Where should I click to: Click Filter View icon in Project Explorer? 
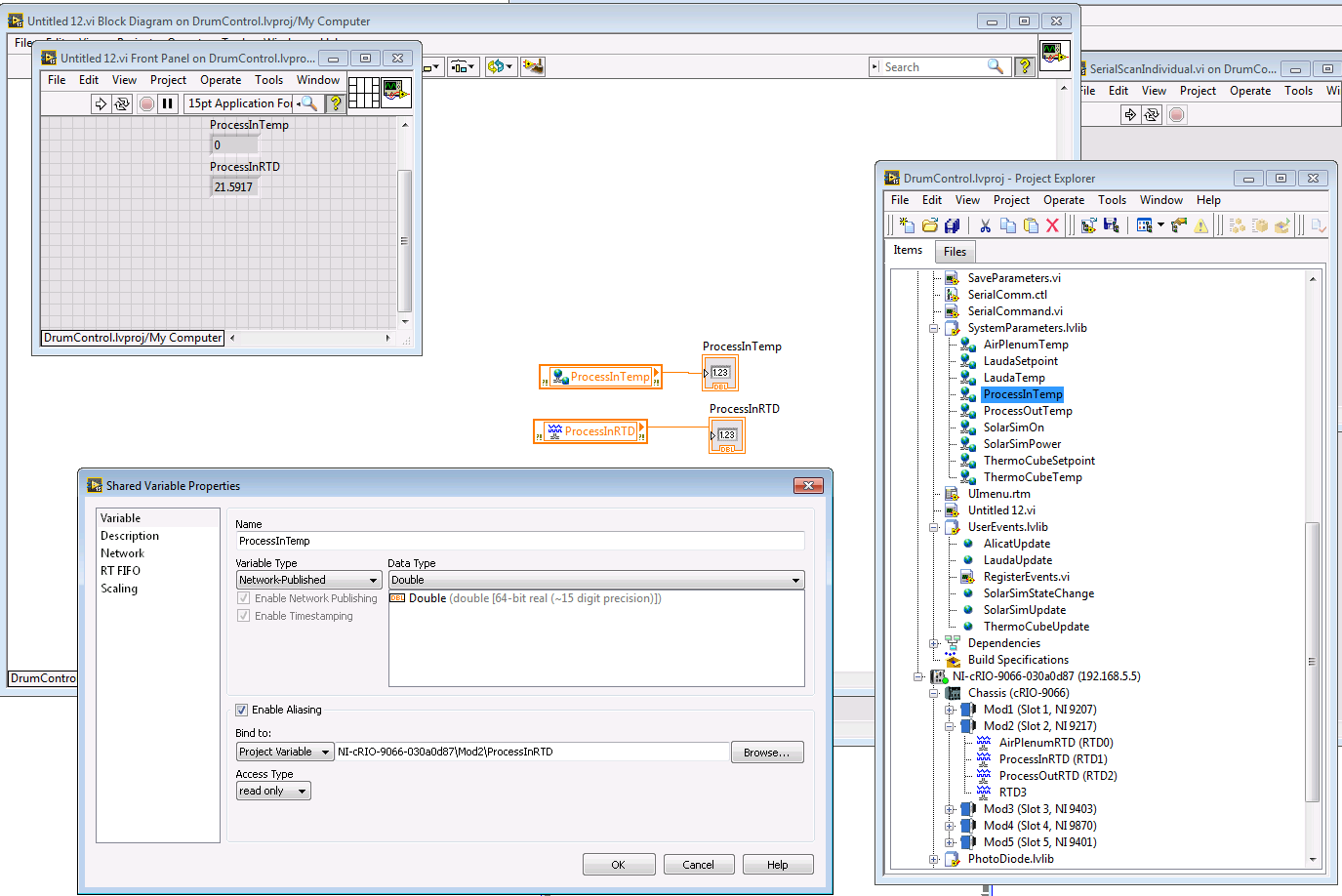tap(1149, 225)
